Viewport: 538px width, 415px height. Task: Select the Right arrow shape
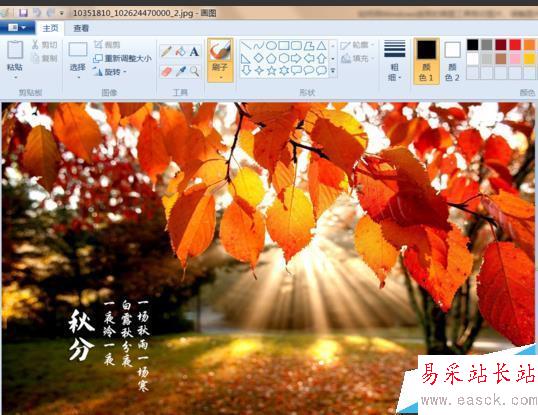(x=296, y=58)
